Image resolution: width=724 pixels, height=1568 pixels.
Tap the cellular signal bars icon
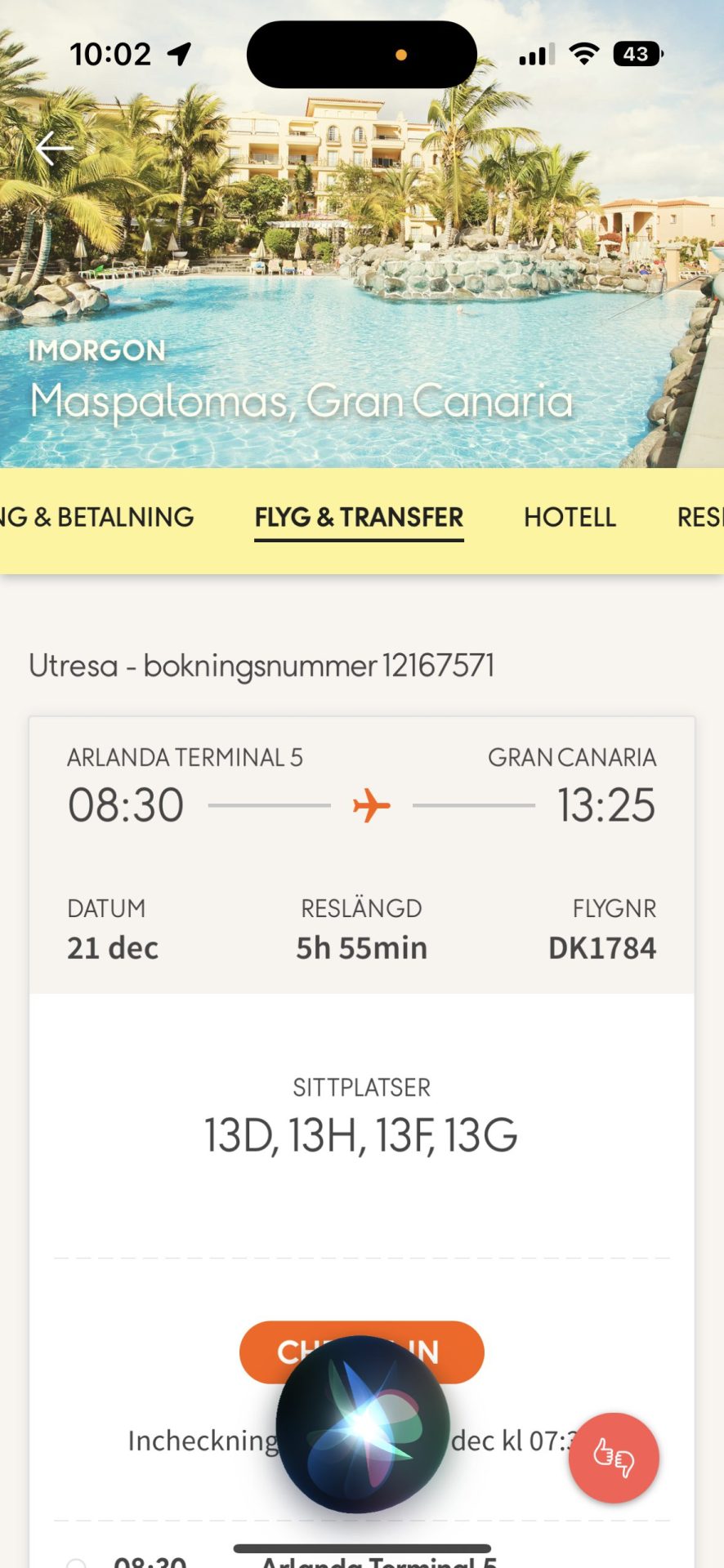pos(537,55)
